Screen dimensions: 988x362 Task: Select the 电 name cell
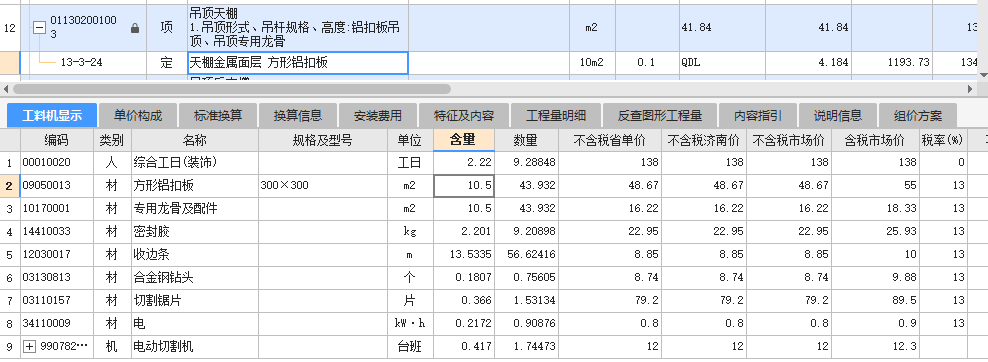click(x=195, y=324)
